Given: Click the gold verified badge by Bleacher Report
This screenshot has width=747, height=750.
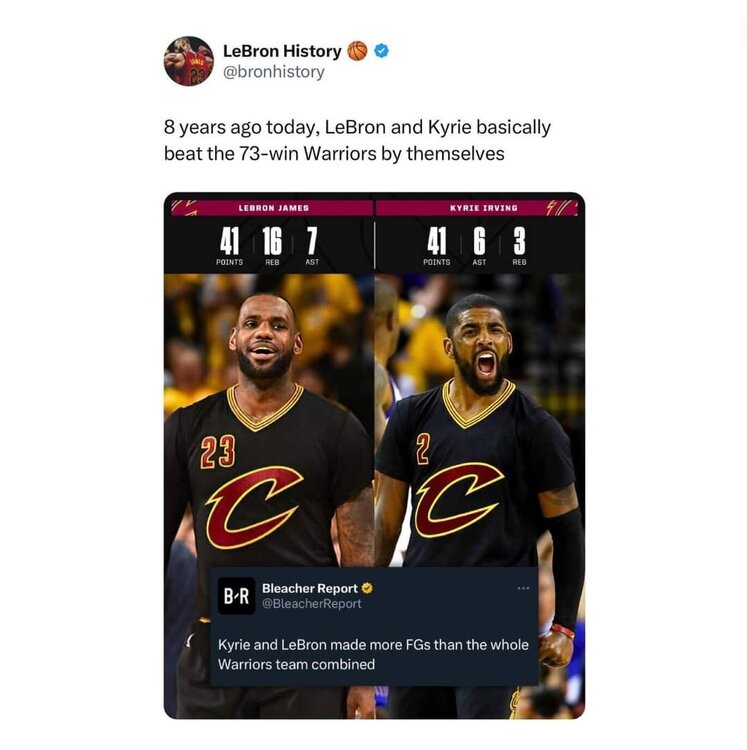Looking at the screenshot, I should pos(367,588).
